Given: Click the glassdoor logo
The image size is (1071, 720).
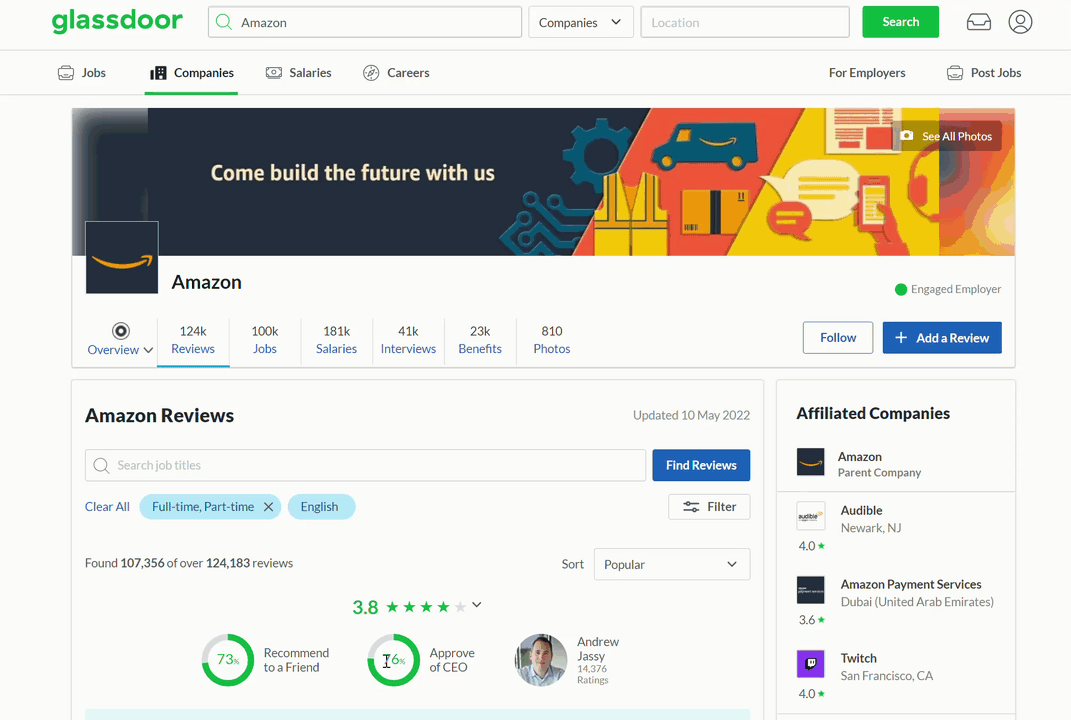Looking at the screenshot, I should point(117,21).
